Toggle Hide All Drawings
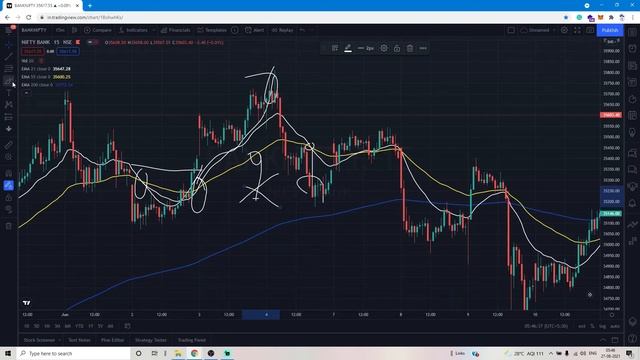Screen dimensions: 640x360 (x=9, y=209)
